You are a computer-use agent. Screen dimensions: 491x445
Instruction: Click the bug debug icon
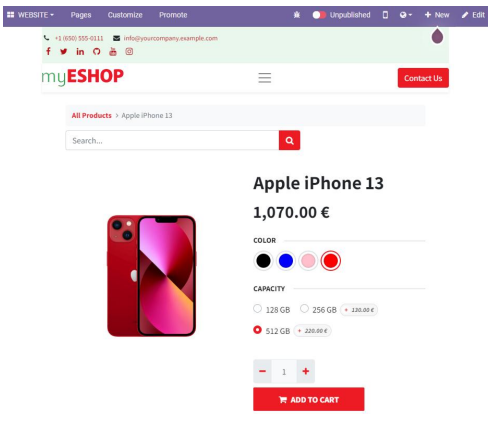(x=296, y=15)
